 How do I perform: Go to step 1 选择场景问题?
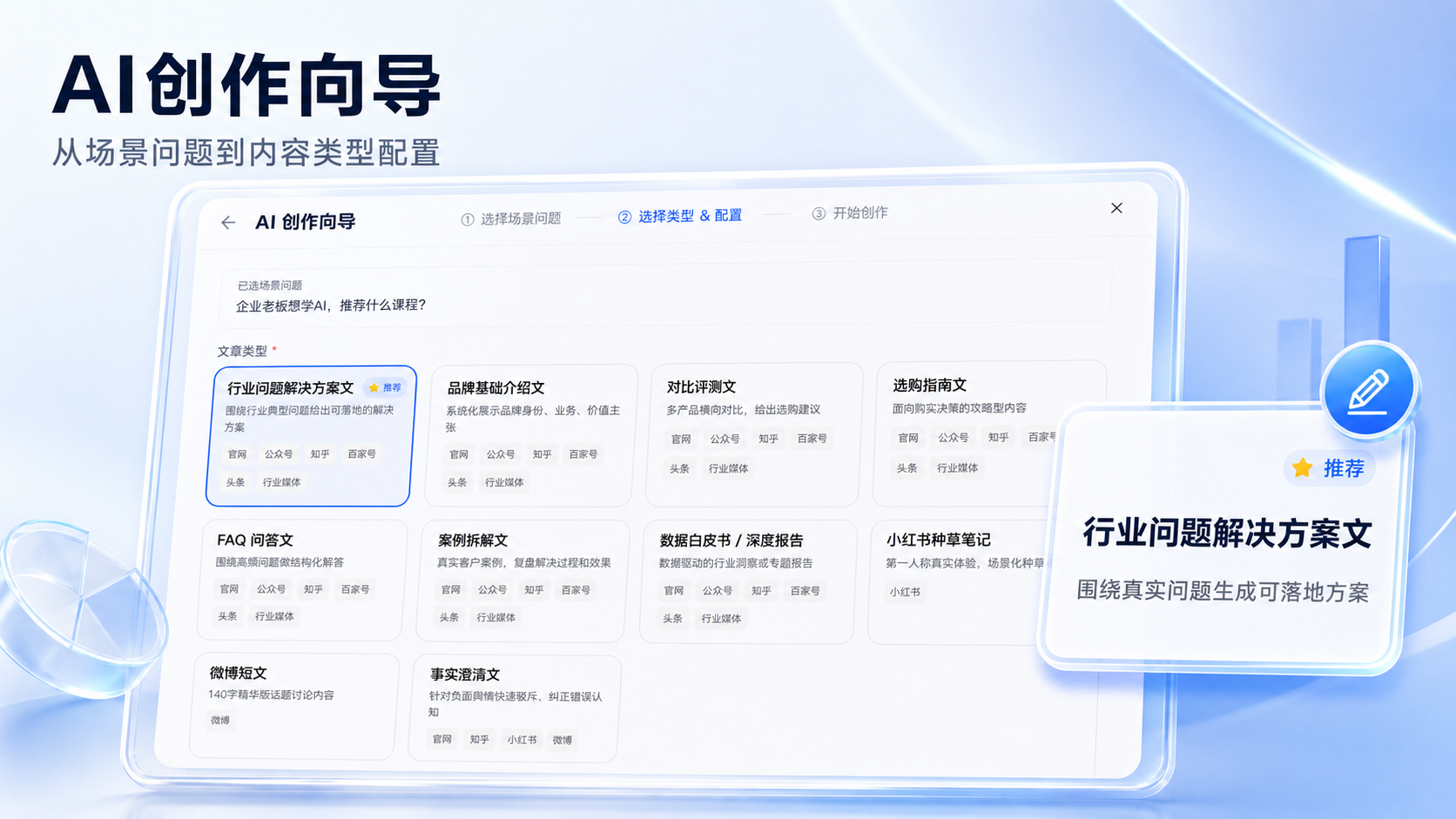tap(511, 218)
